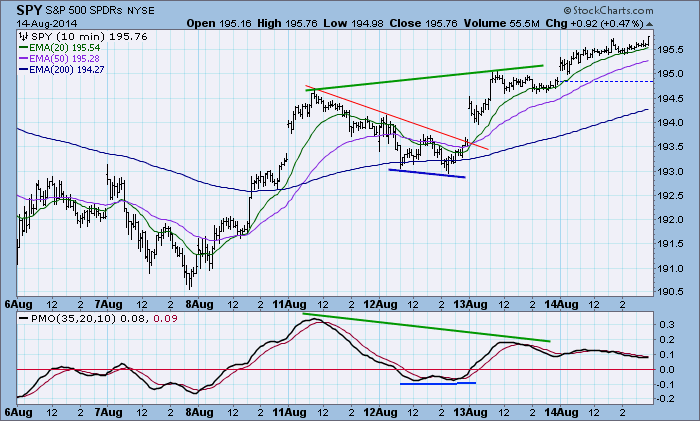
Task: Select the bold SPY ticker title
Action: [x=31, y=10]
